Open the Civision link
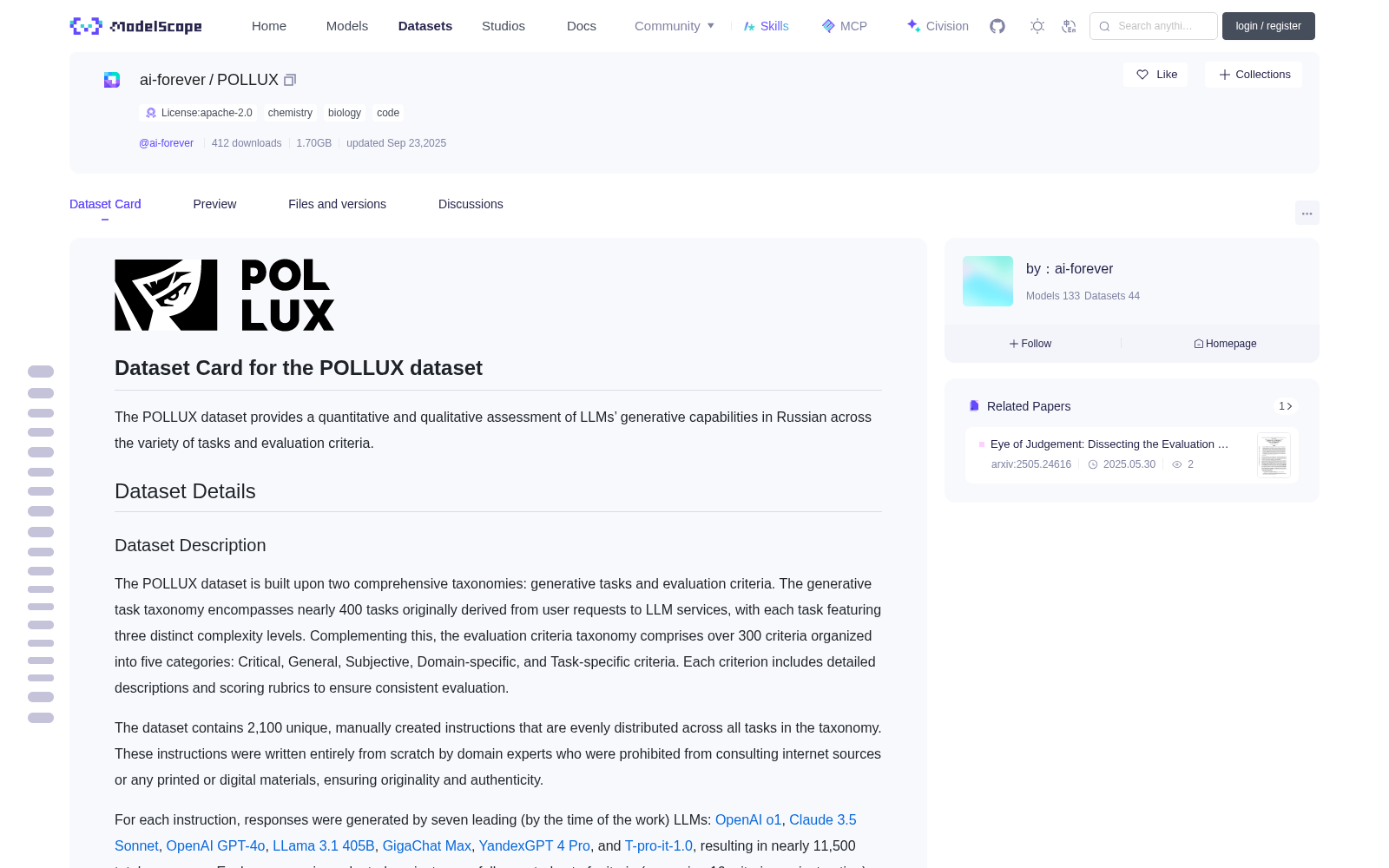The height and width of the screenshot is (868, 1389). coord(937,26)
